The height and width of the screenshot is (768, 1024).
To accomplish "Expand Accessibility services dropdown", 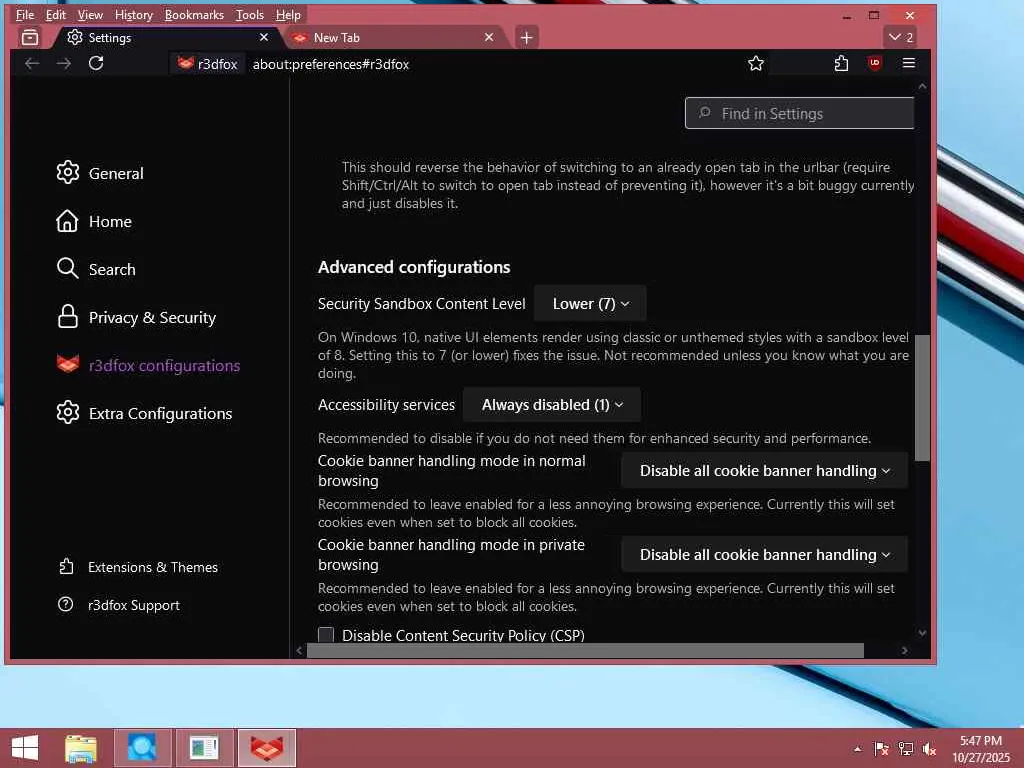I will point(552,405).
